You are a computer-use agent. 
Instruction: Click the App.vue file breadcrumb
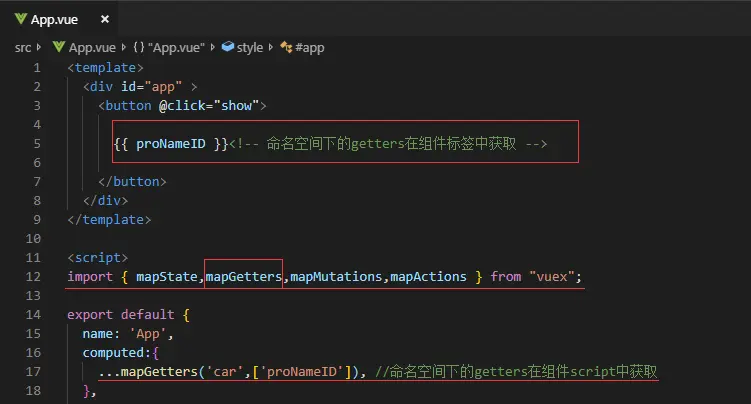(92, 48)
